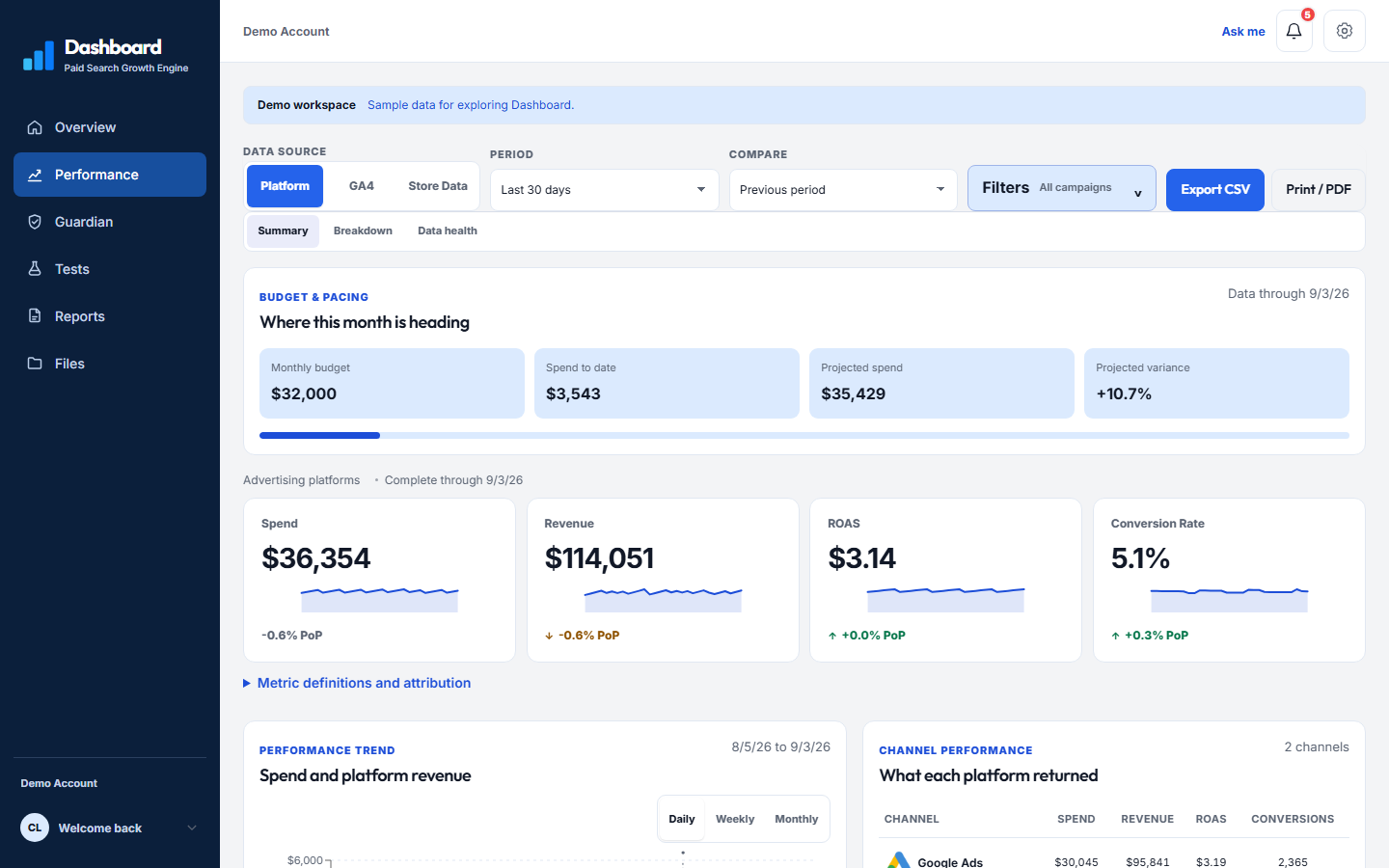Click the Revenue down arrow indicator
Screen dimensions: 1389x868
[x=549, y=636]
